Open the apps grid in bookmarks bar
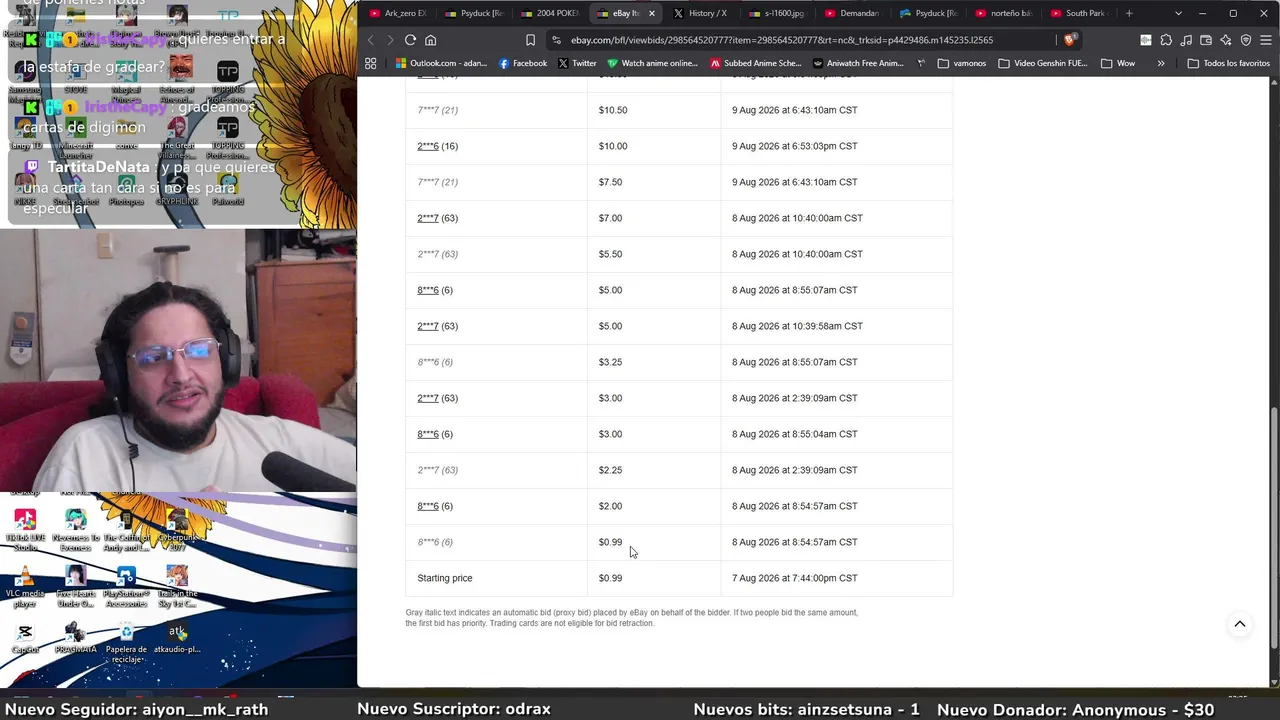Viewport: 1280px width, 720px height. [x=370, y=63]
